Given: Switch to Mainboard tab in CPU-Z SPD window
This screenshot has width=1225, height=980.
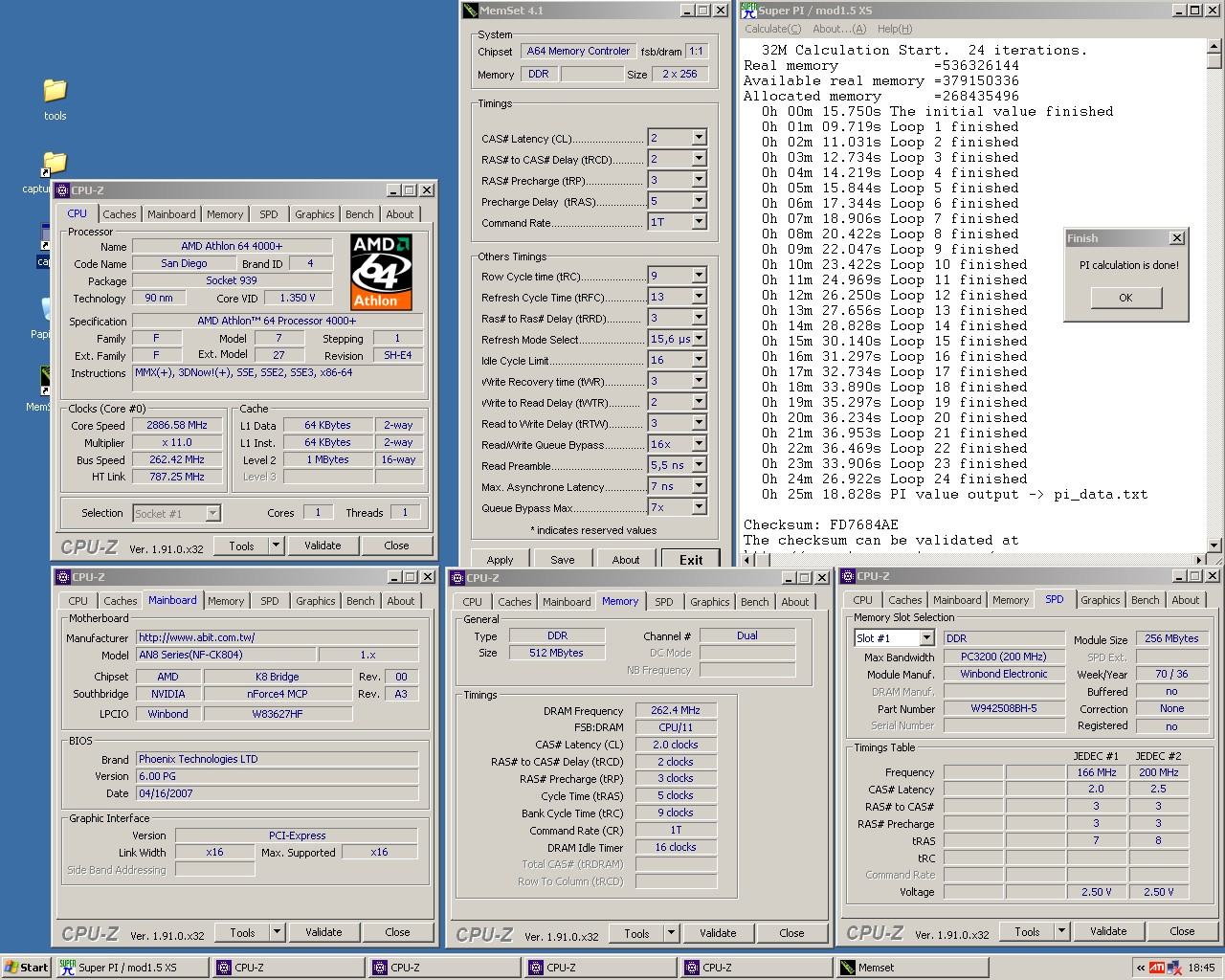Looking at the screenshot, I should click(957, 600).
